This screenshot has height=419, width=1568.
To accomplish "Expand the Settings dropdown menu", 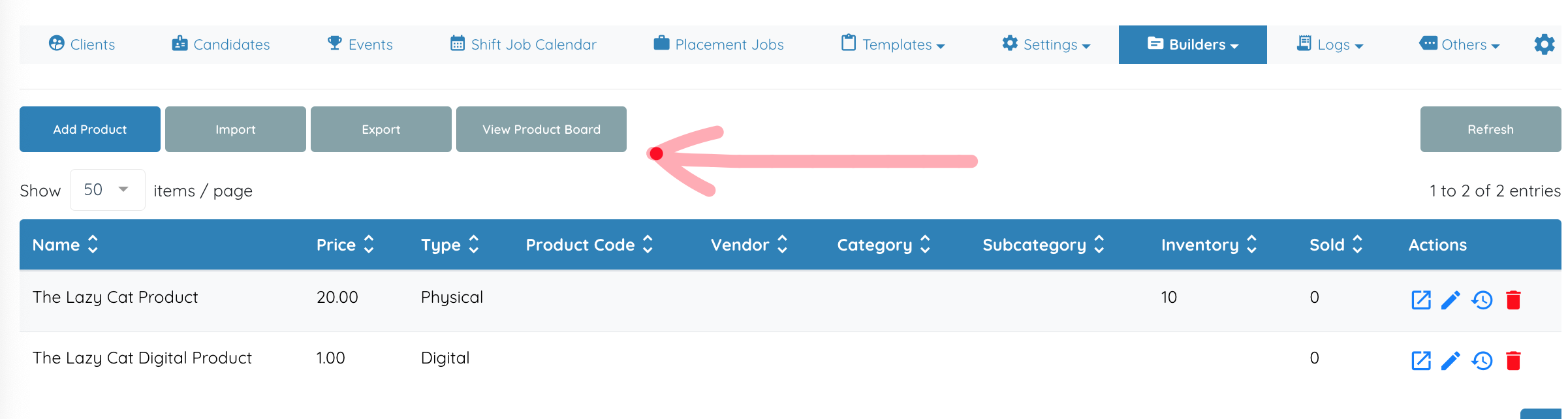I will point(1046,44).
